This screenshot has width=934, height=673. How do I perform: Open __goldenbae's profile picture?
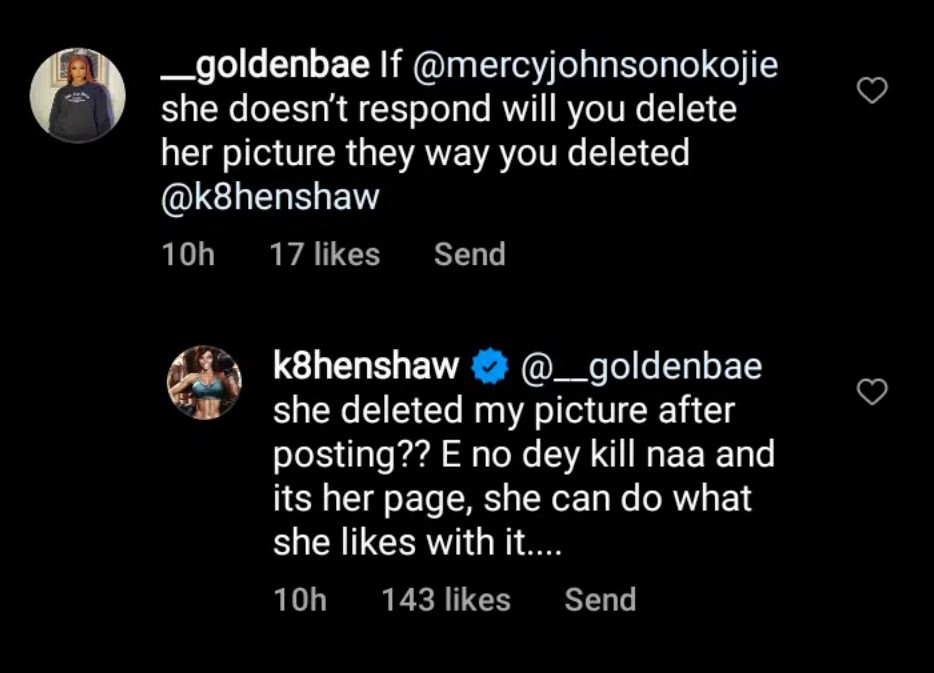click(78, 93)
